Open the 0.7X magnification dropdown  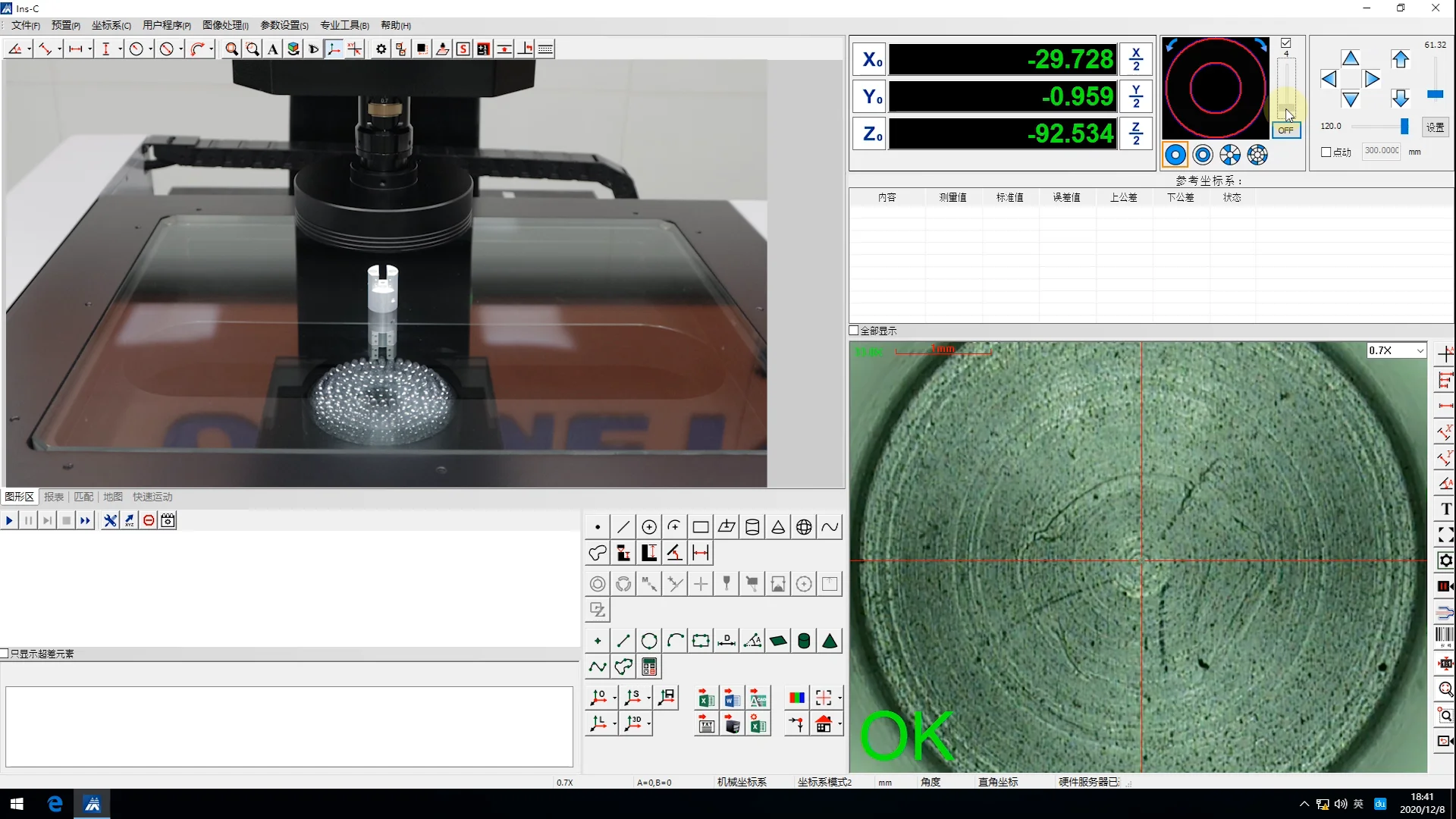(1420, 351)
